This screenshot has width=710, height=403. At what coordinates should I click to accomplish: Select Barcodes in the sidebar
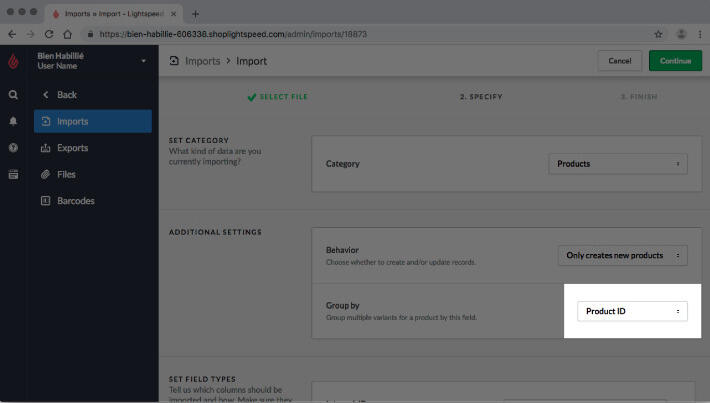pos(75,201)
